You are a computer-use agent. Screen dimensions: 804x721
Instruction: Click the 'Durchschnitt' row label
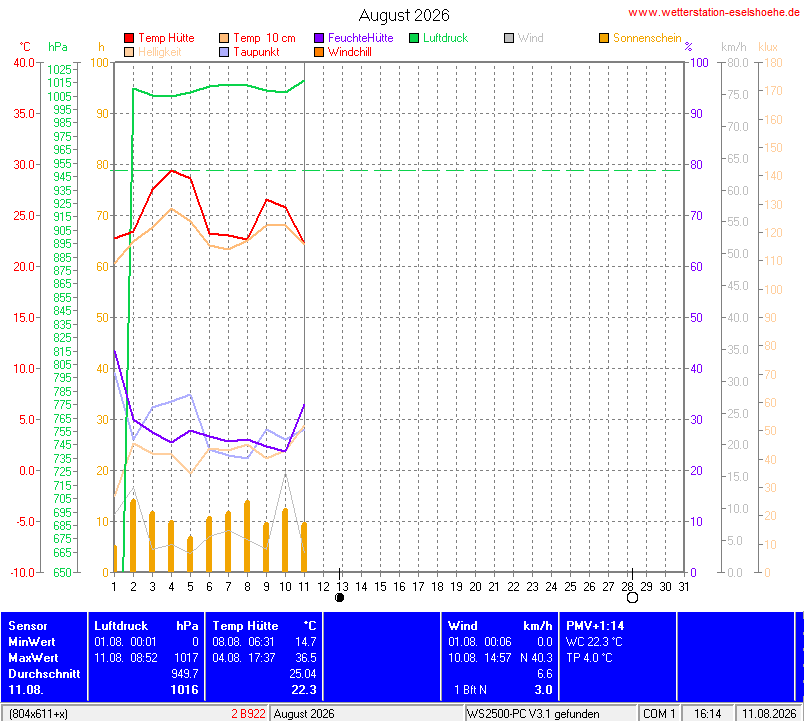click(x=44, y=674)
